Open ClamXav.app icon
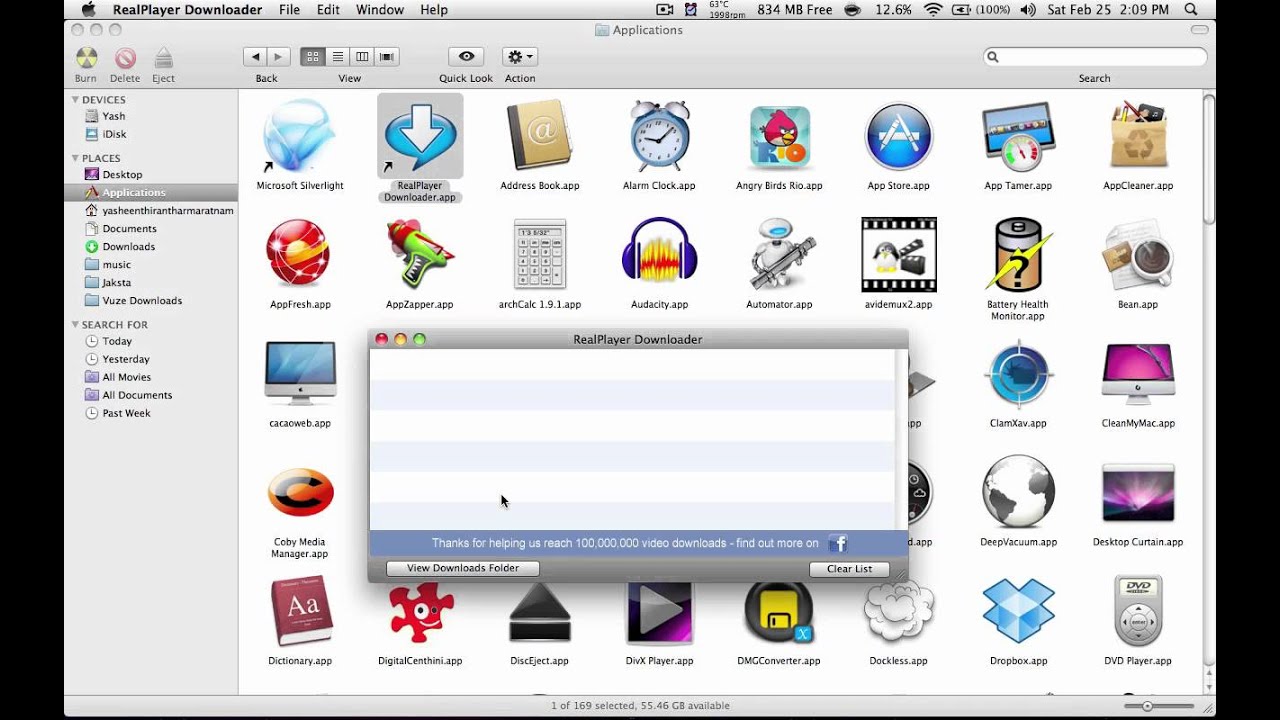 tap(1018, 374)
